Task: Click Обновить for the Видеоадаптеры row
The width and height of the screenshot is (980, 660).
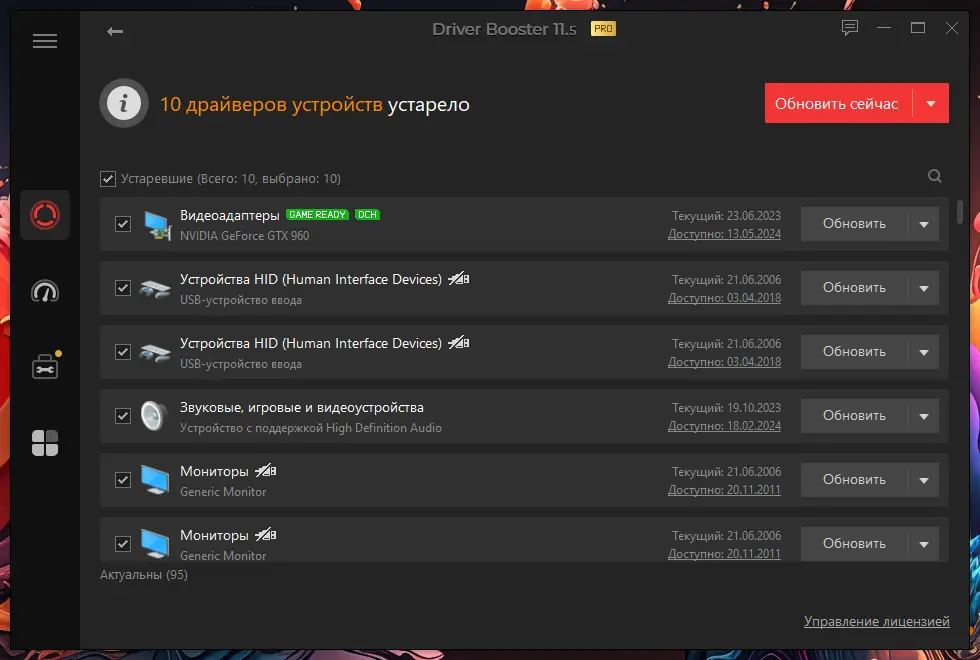Action: [854, 224]
